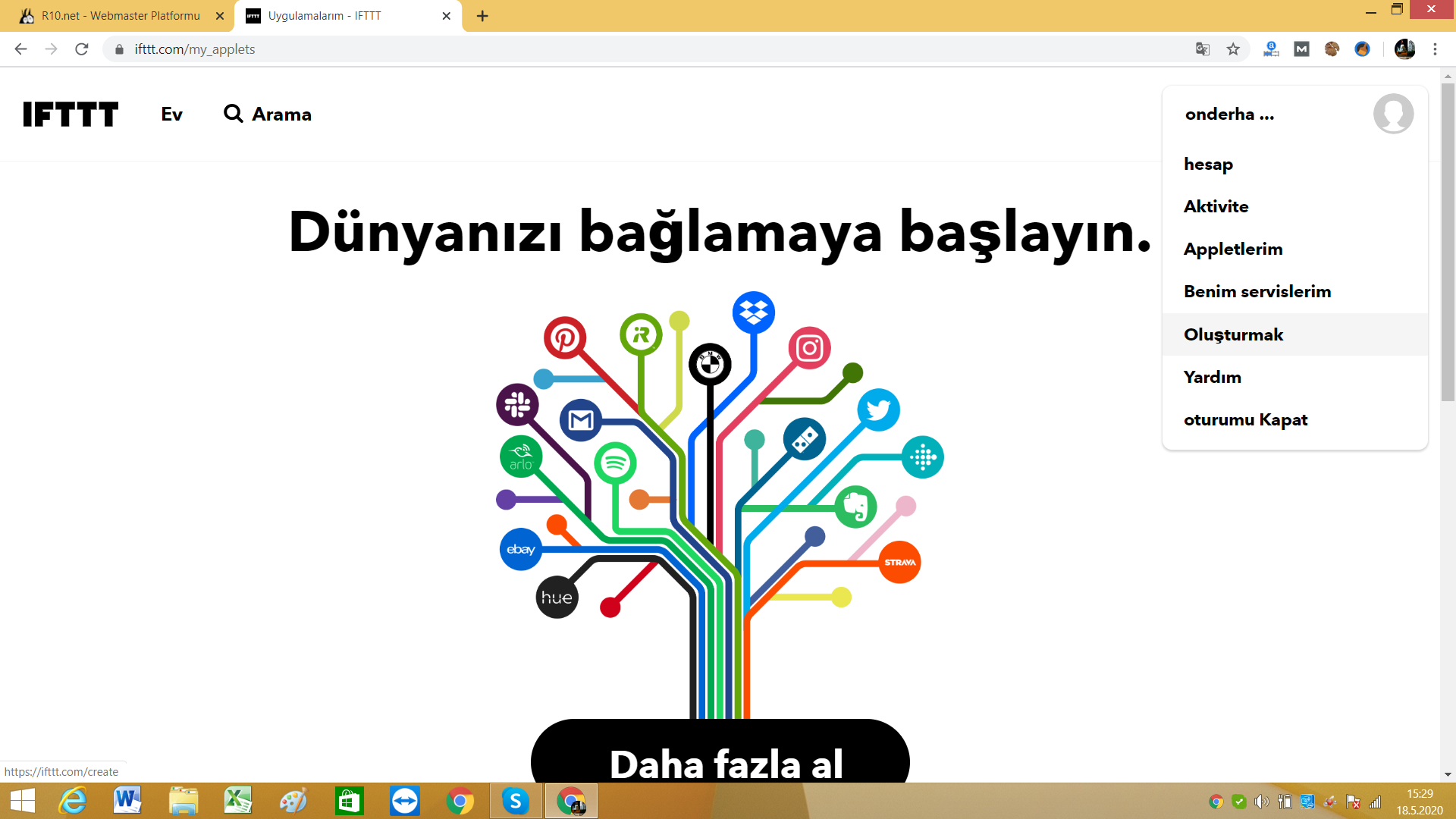Click the dark M extension icon
1456x819 pixels.
point(1301,49)
